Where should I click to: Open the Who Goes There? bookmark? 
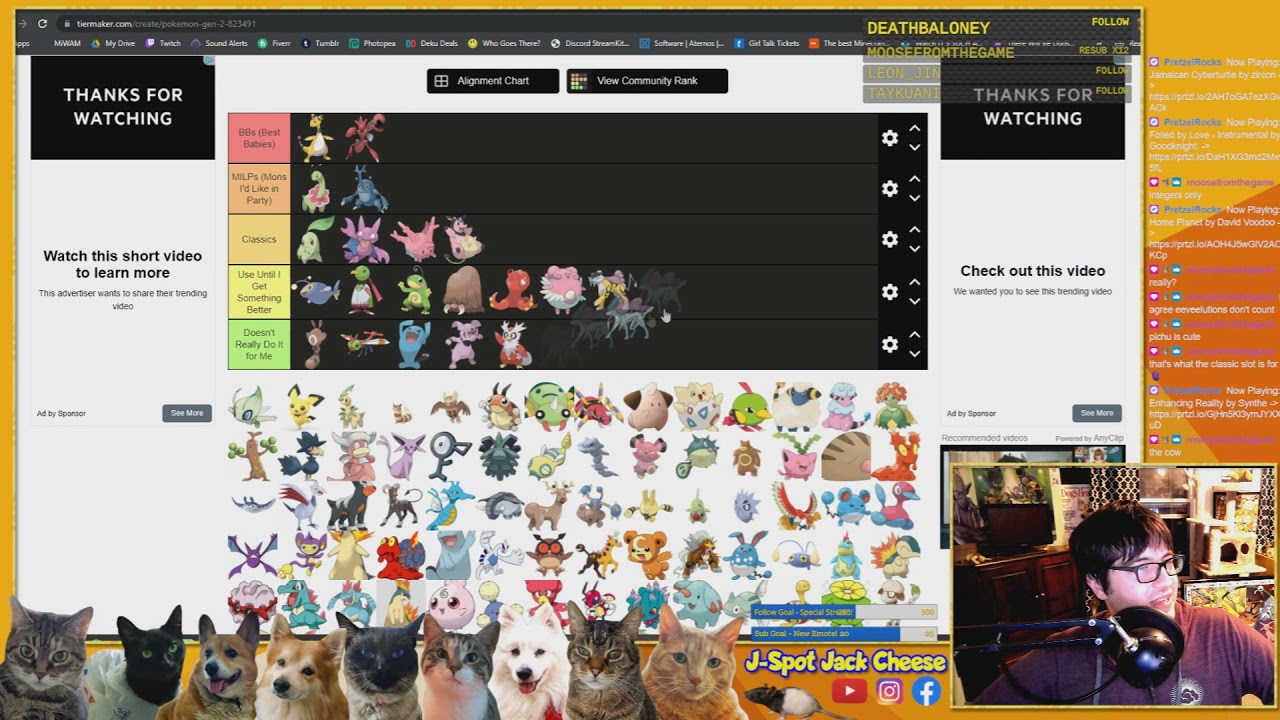(504, 43)
